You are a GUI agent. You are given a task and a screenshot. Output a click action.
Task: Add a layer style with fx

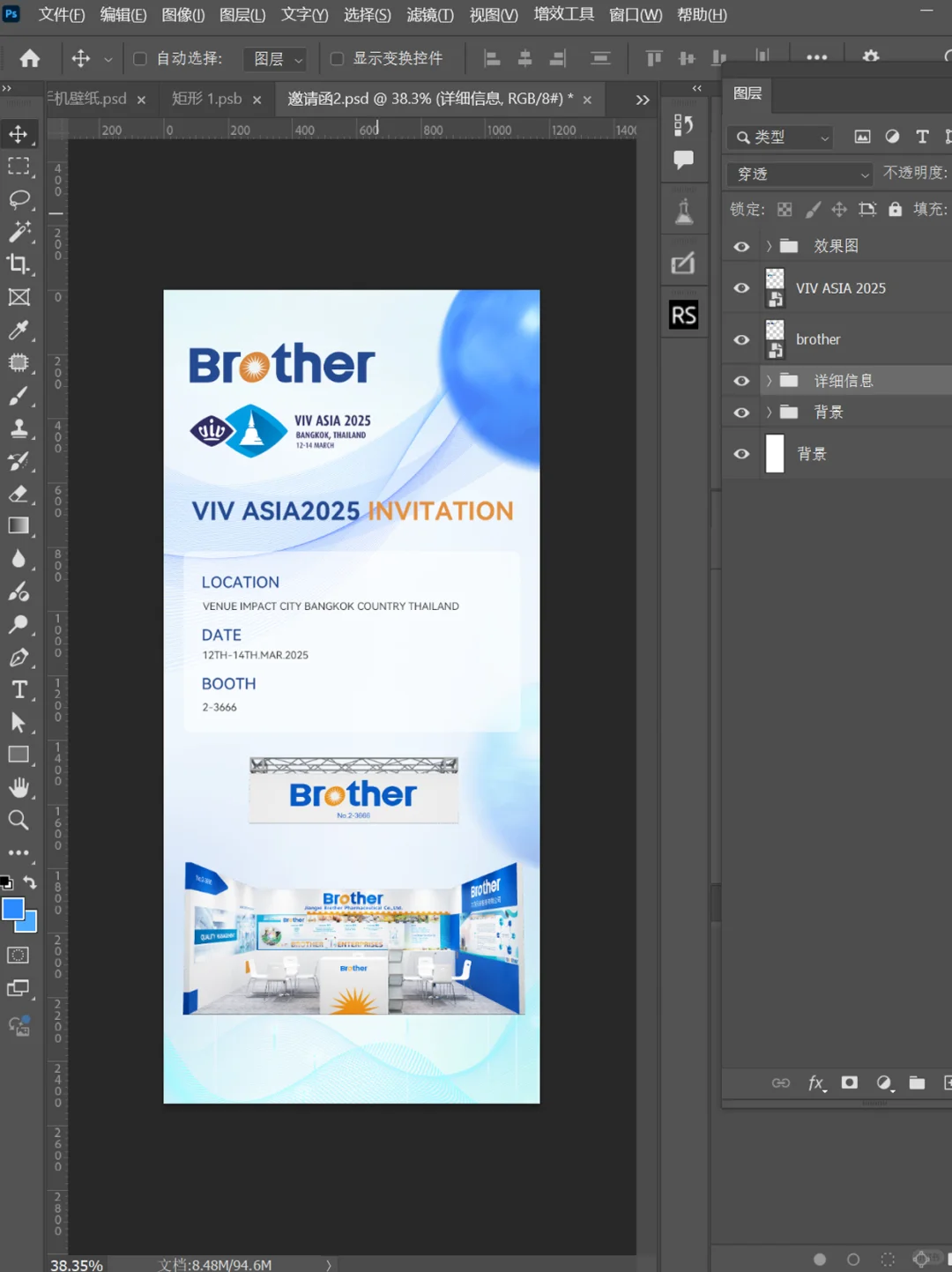click(x=817, y=1083)
